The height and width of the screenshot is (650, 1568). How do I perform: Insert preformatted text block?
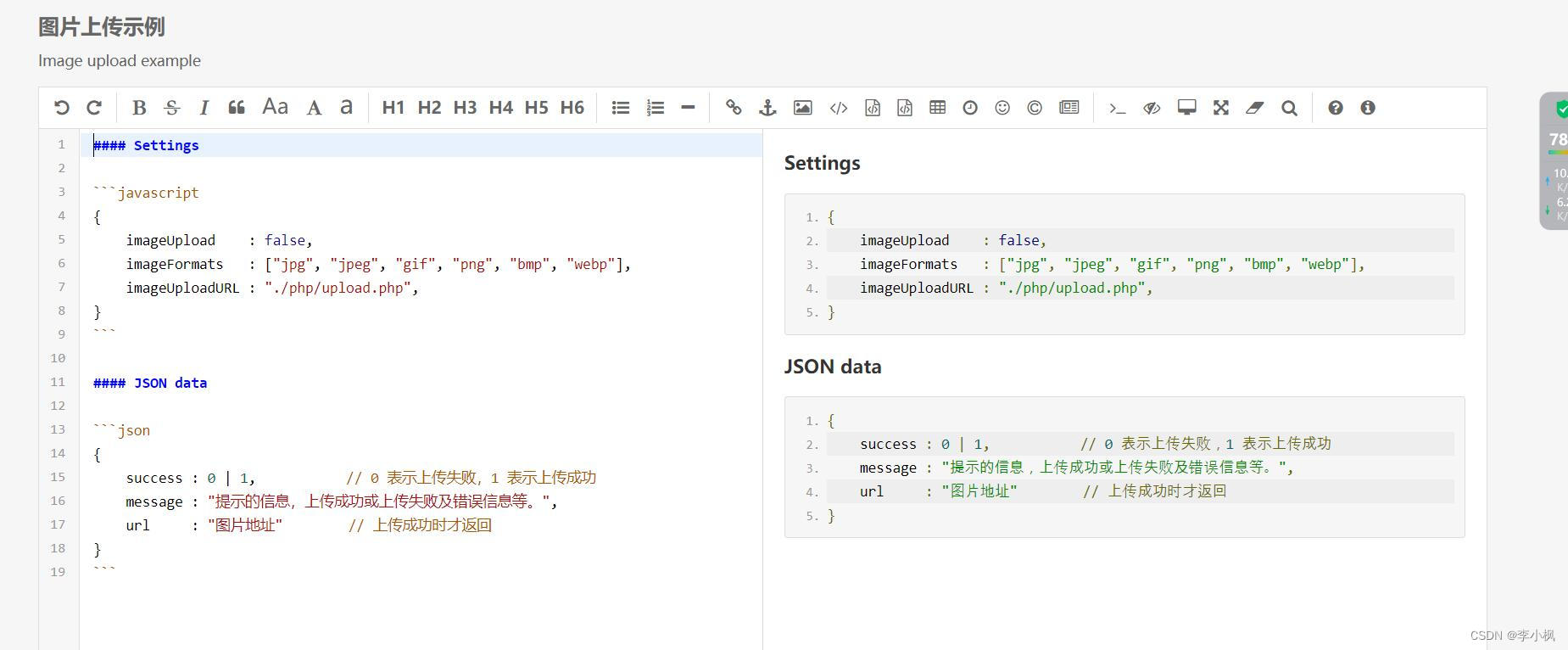point(873,108)
